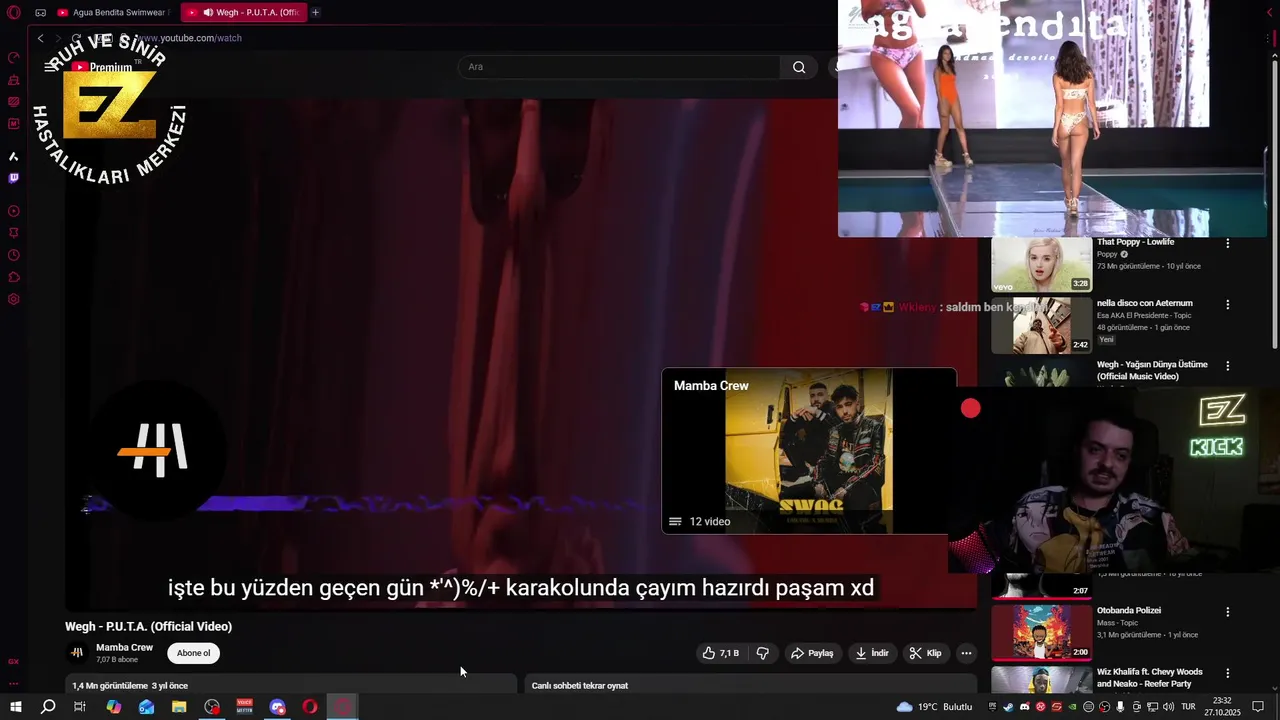
Task: Focus the YouTube Ara search field
Action: [x=620, y=67]
